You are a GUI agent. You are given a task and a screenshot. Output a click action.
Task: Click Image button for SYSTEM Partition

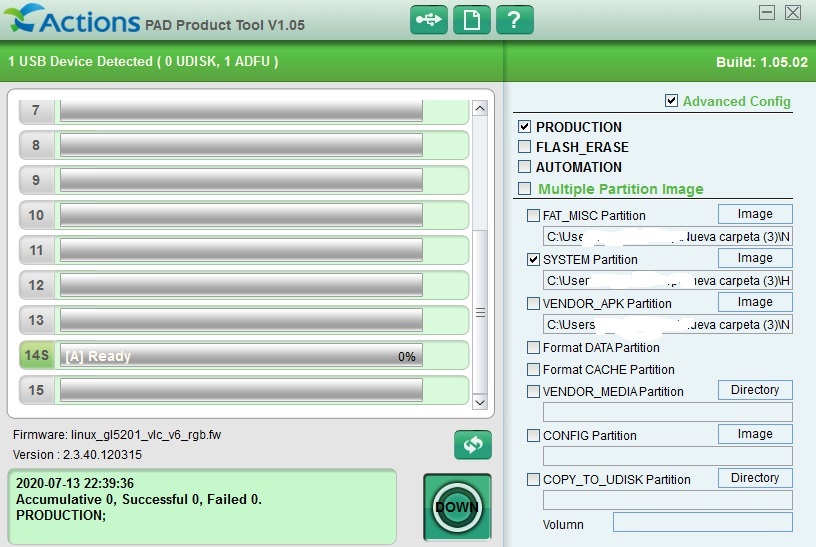point(755,258)
